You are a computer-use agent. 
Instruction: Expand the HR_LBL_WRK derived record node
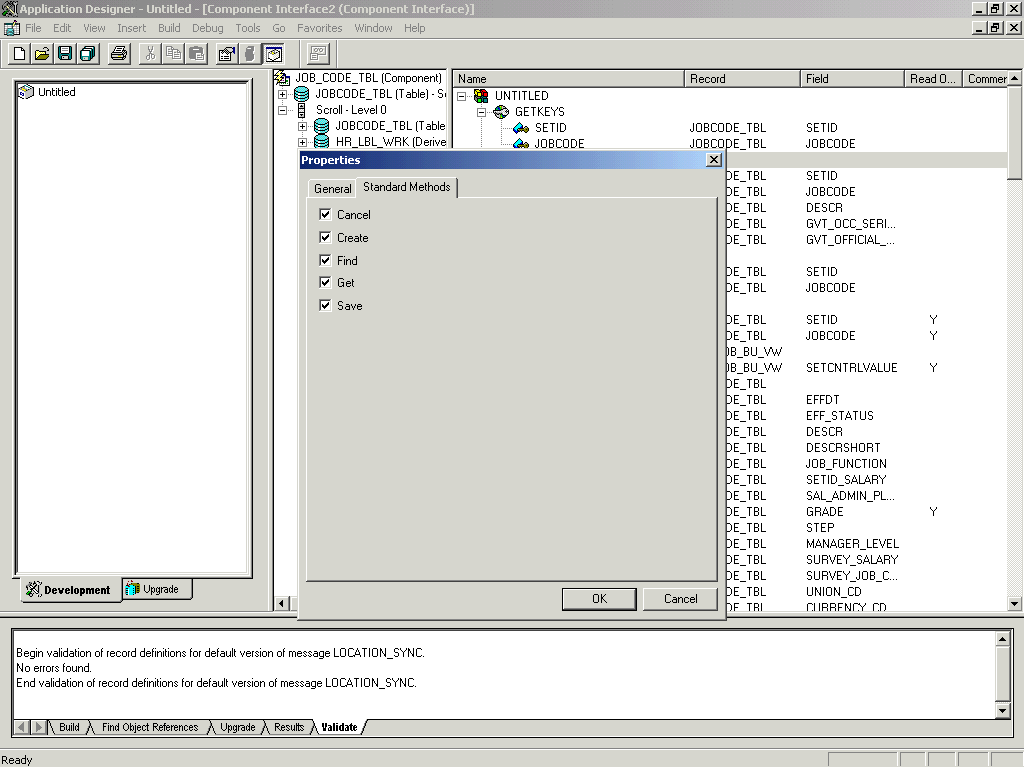point(303,142)
